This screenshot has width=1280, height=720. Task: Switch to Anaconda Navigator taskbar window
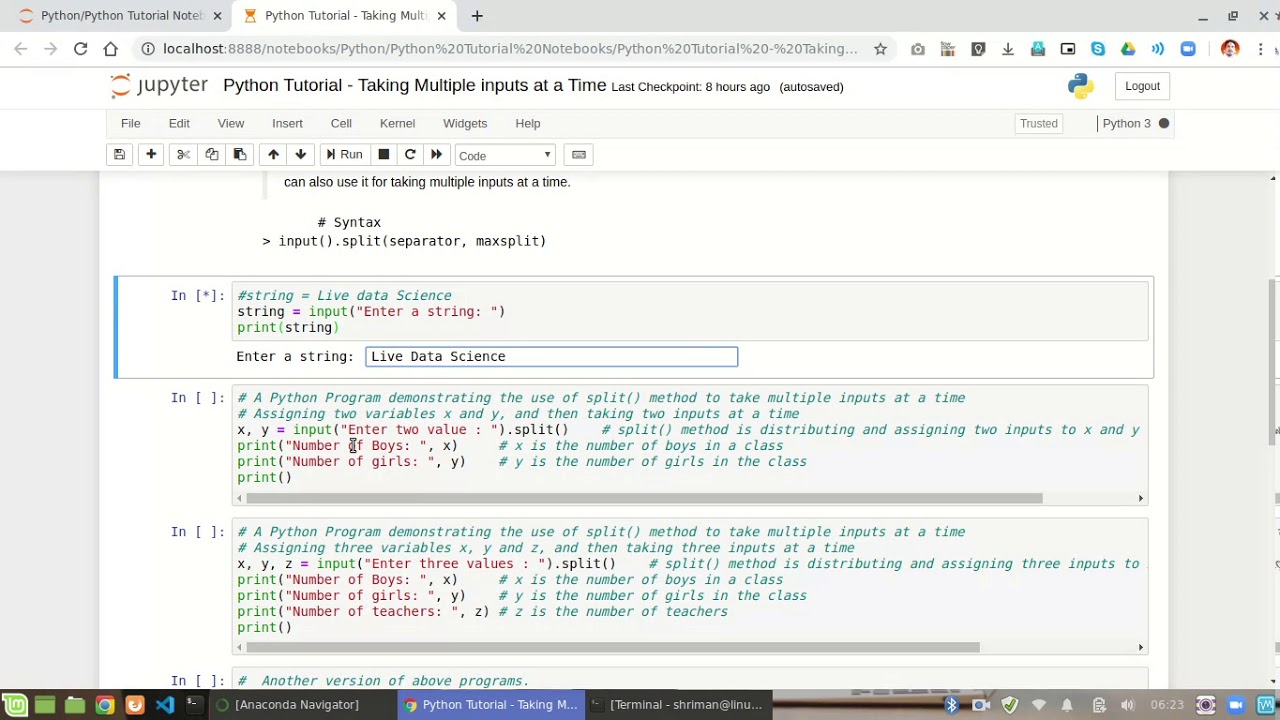(290, 705)
